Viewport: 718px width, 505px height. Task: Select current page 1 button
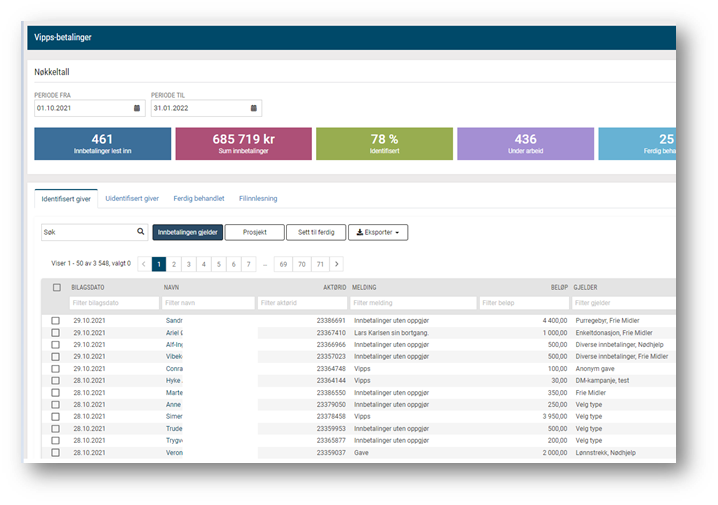coord(159,264)
